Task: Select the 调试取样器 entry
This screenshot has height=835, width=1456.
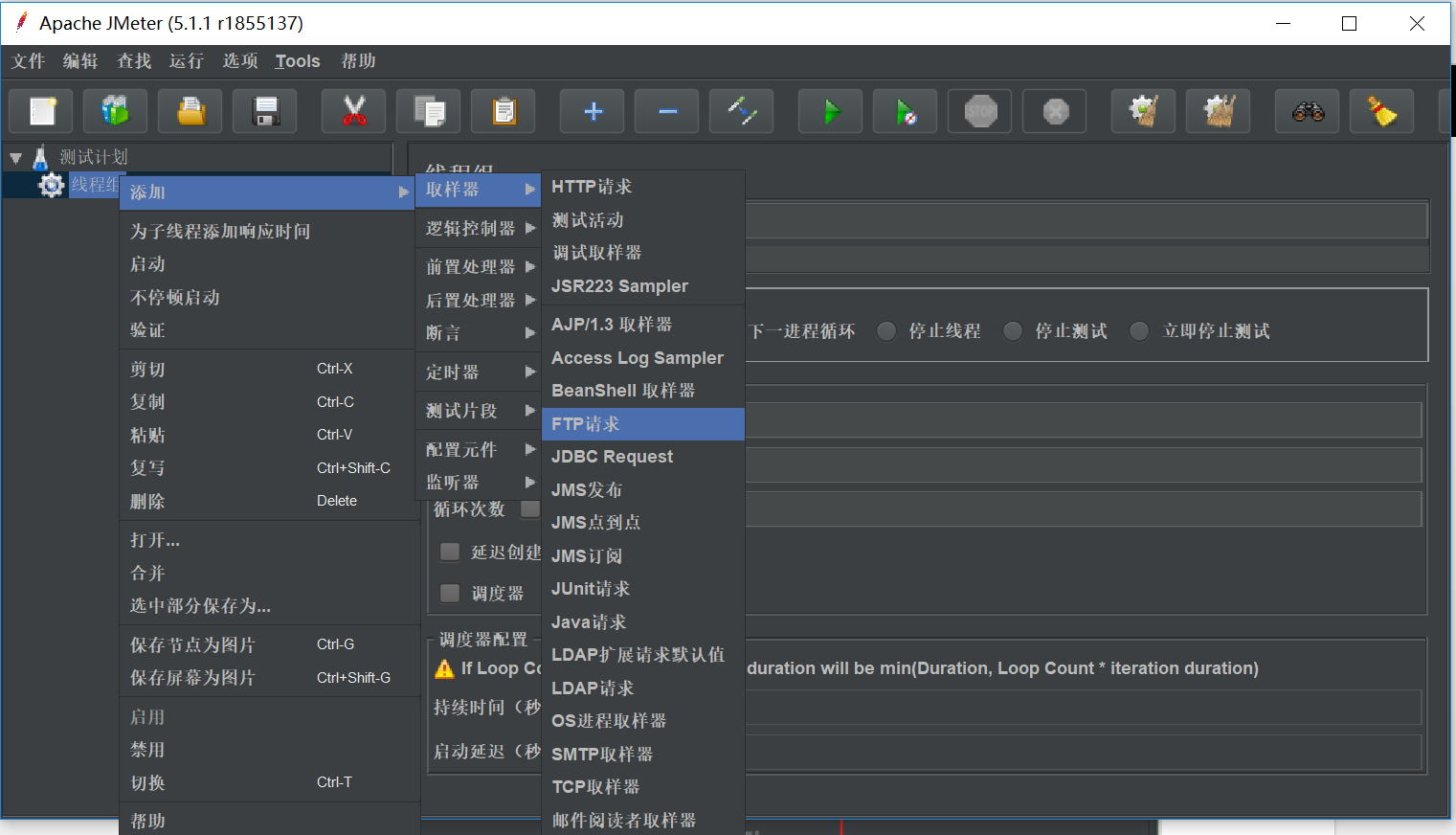Action: click(x=643, y=253)
